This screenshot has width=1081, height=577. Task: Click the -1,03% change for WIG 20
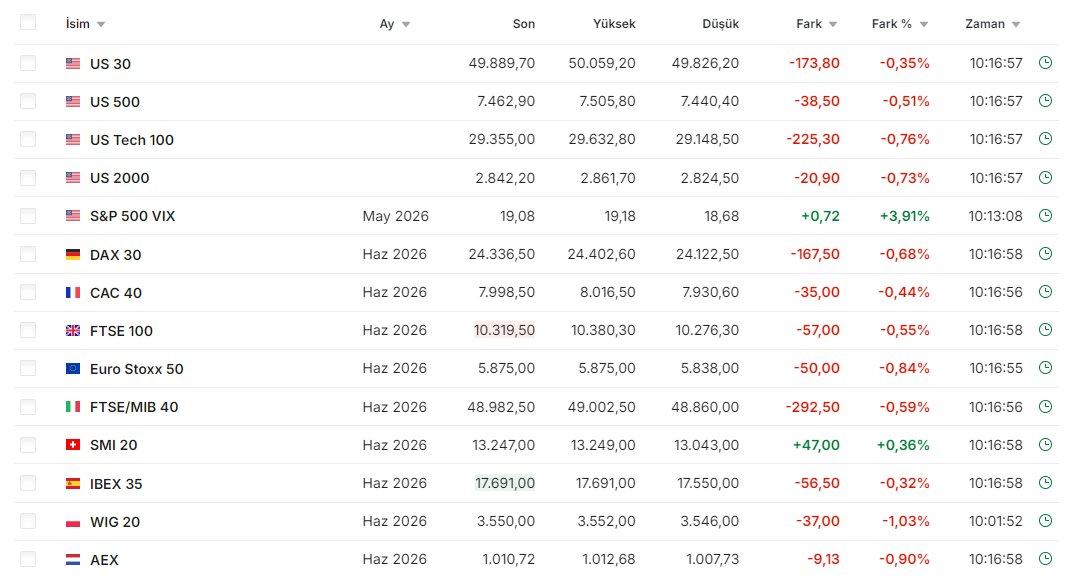(x=906, y=521)
